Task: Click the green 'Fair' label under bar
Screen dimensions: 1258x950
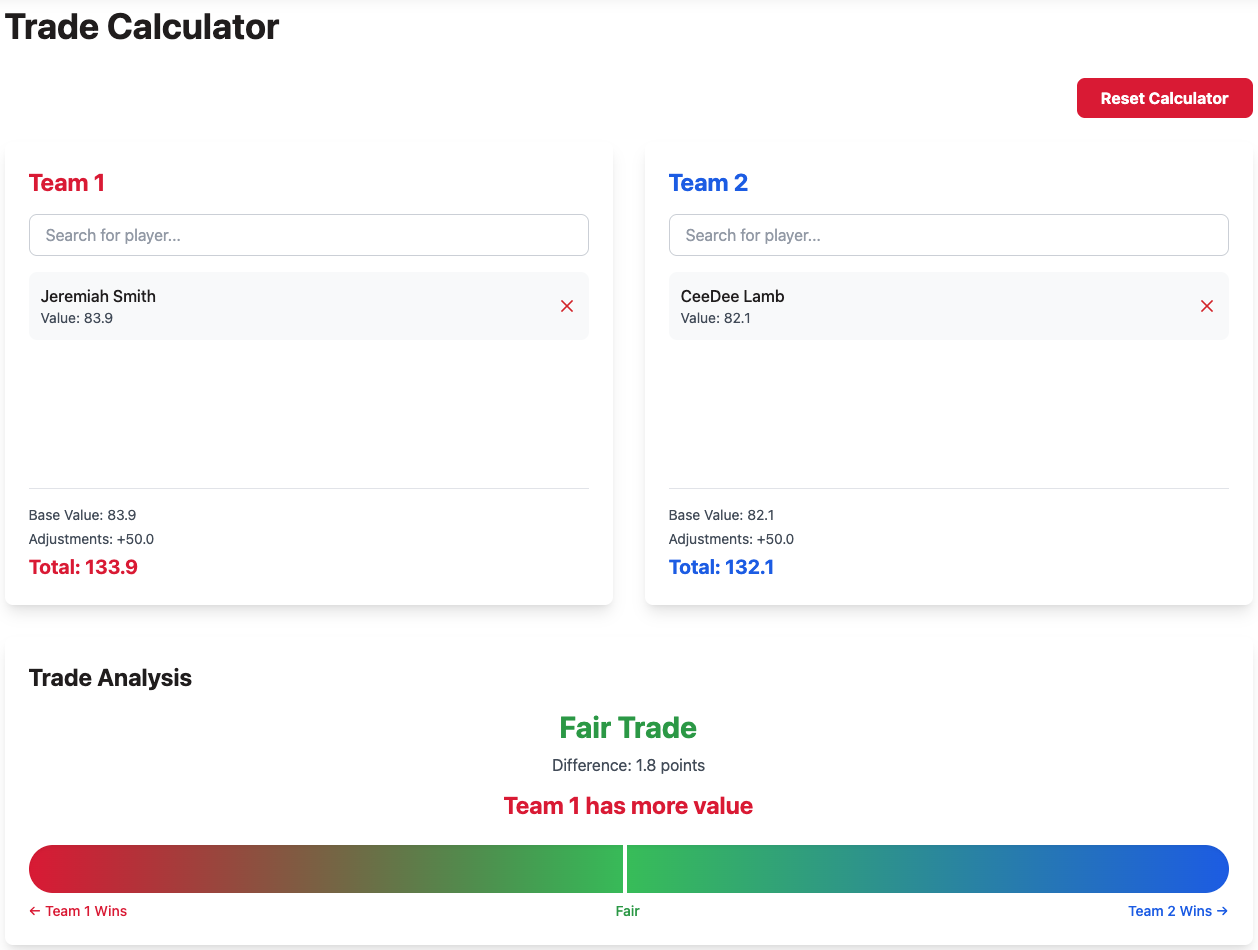Action: tap(627, 911)
